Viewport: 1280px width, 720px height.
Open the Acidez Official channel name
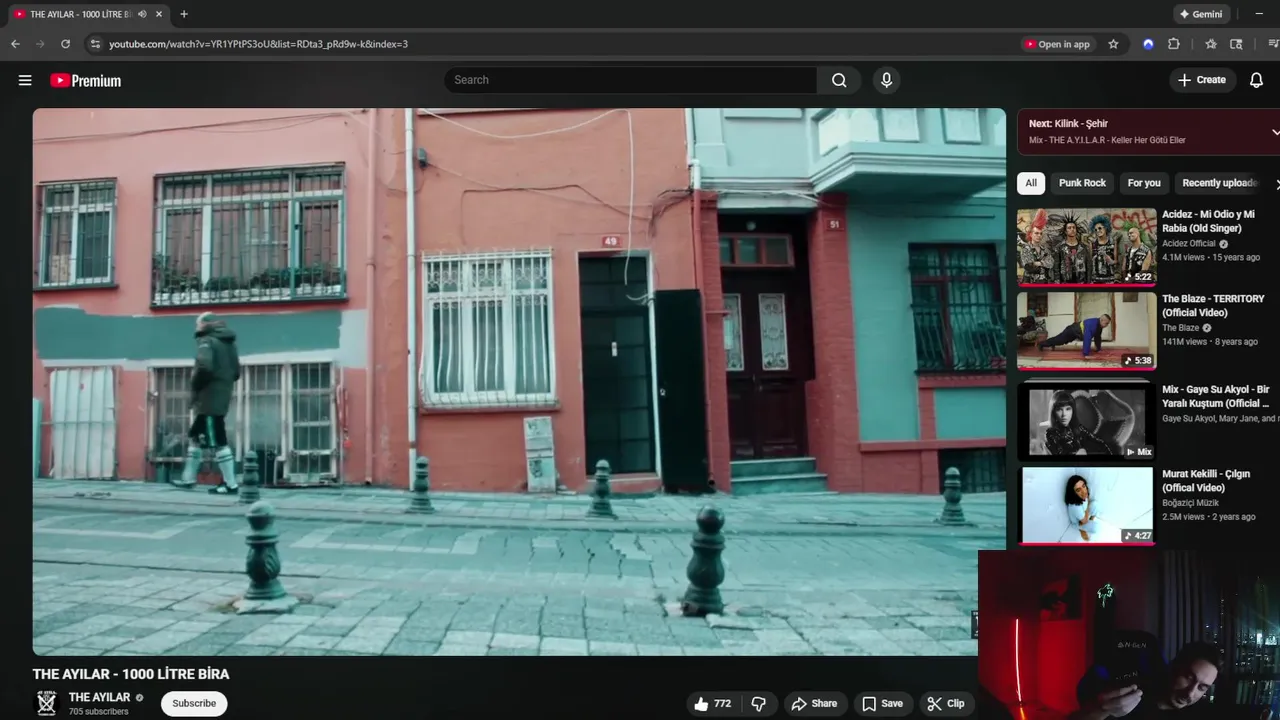(x=1189, y=243)
